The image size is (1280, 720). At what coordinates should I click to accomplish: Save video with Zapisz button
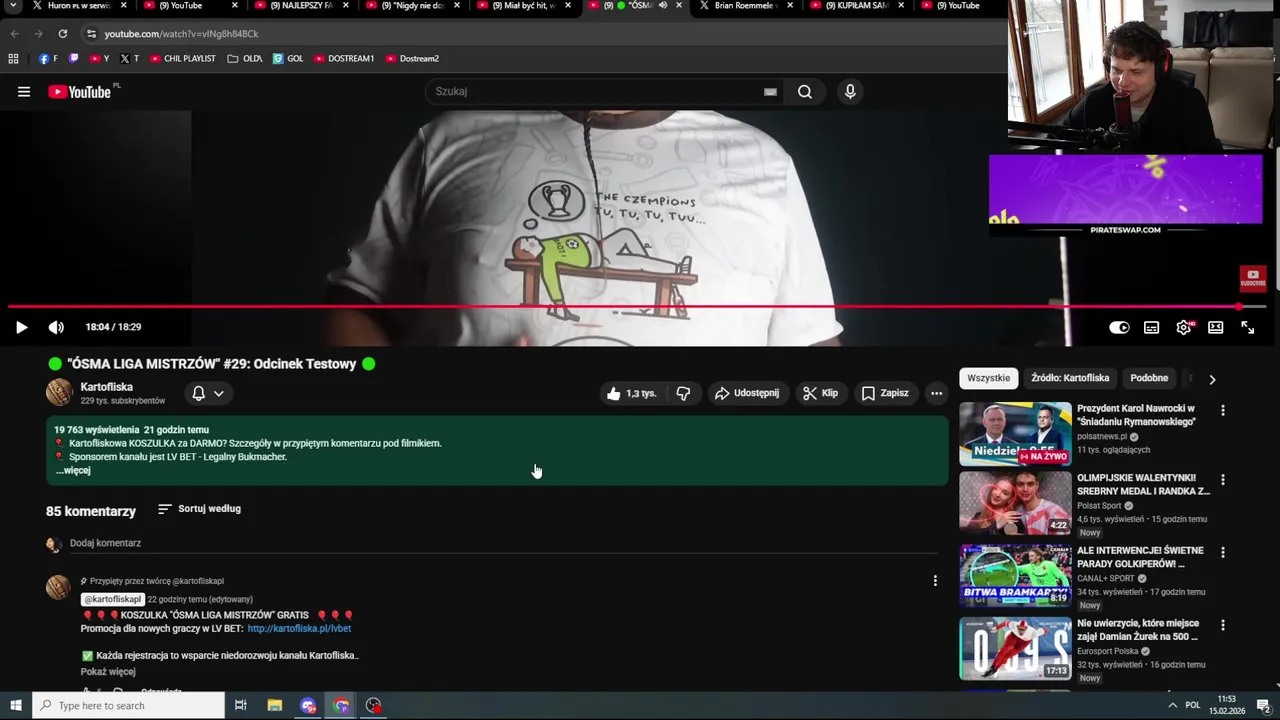pos(885,393)
